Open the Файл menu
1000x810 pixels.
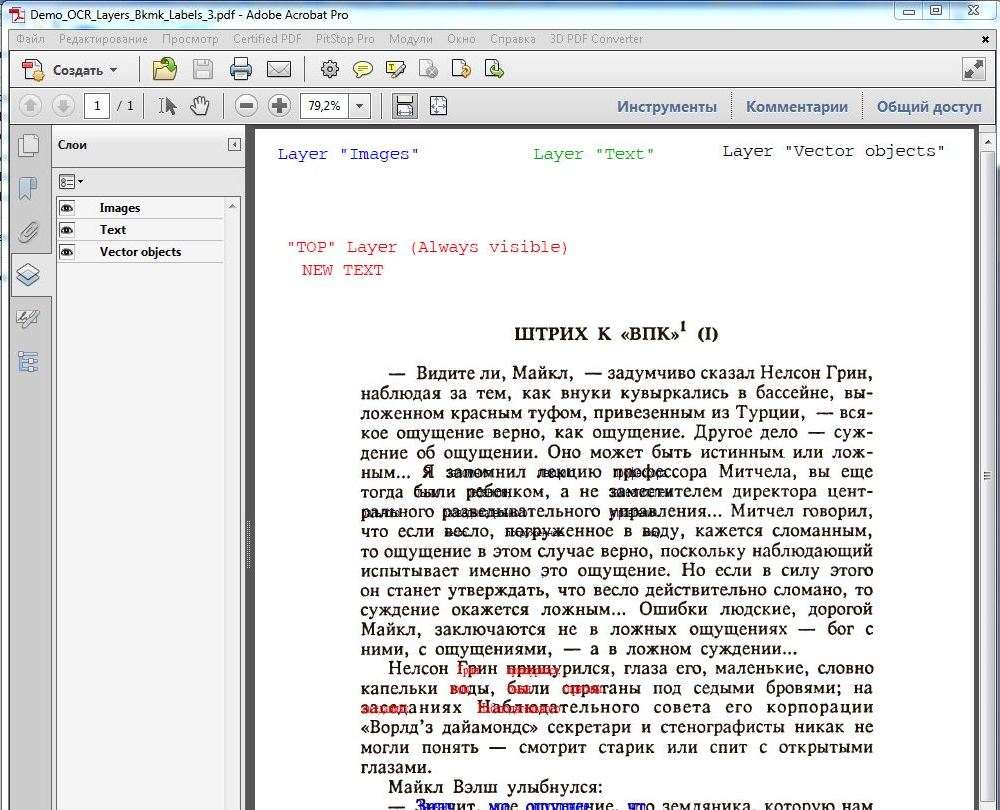pyautogui.click(x=30, y=39)
